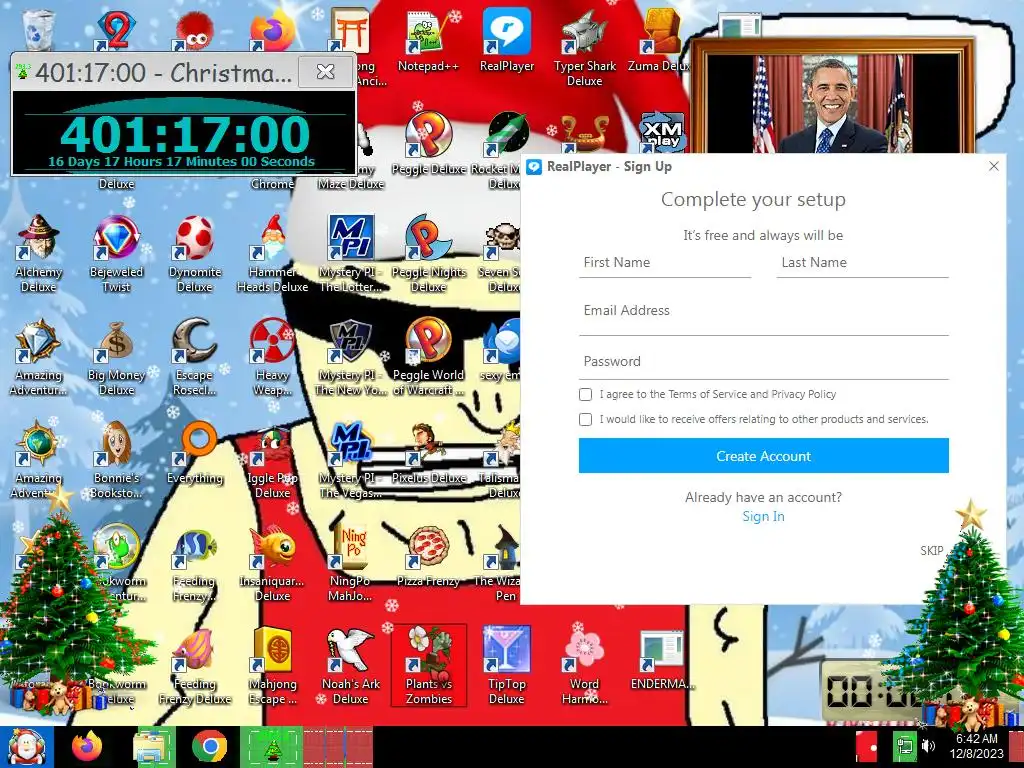
Task: Open the Heavy Weapon desktop shortcut
Action: [x=272, y=357]
